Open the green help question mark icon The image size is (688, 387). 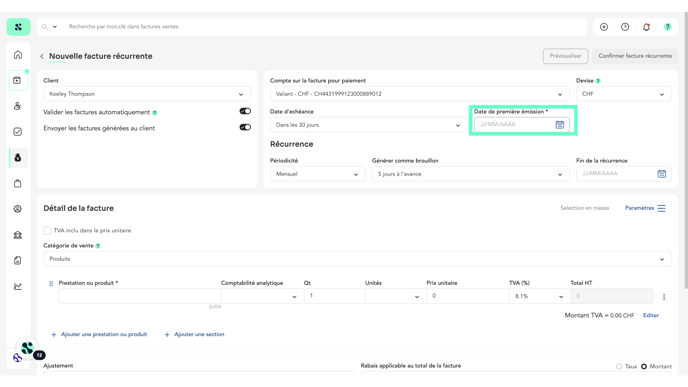coord(667,27)
